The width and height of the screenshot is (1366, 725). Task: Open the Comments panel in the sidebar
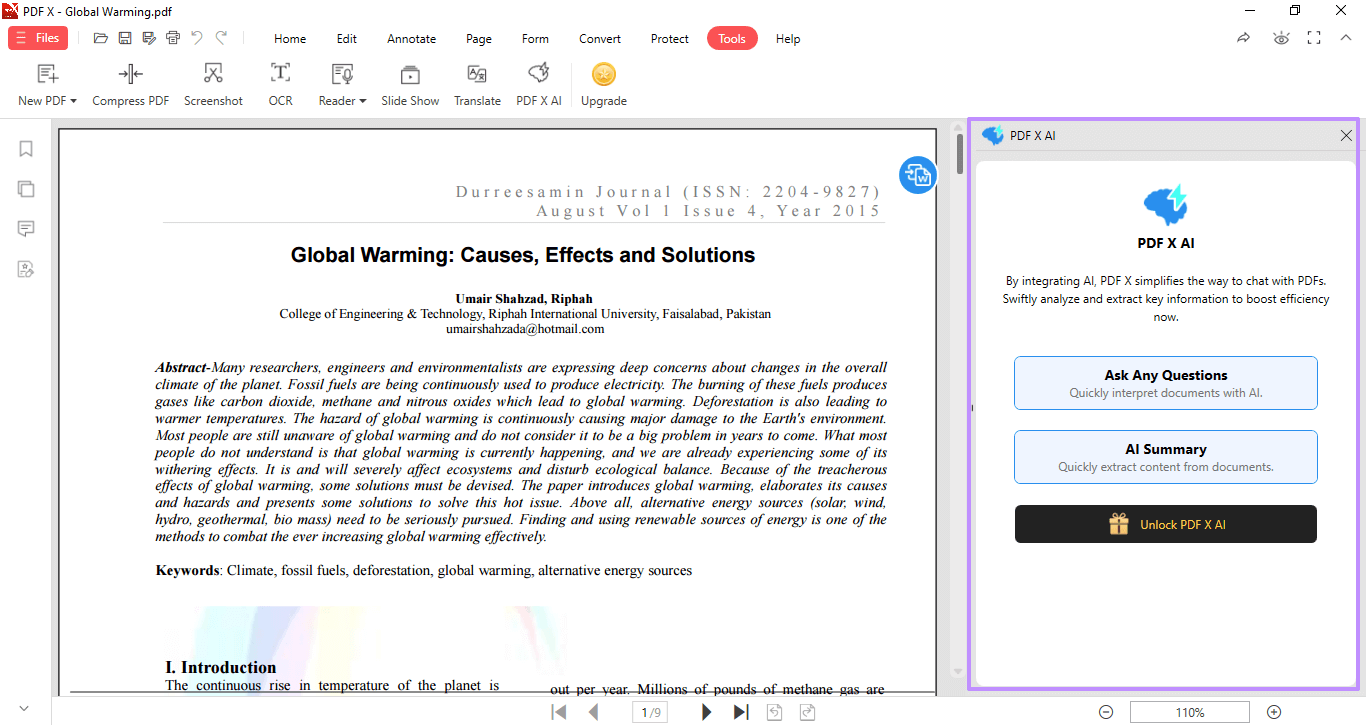coord(25,228)
